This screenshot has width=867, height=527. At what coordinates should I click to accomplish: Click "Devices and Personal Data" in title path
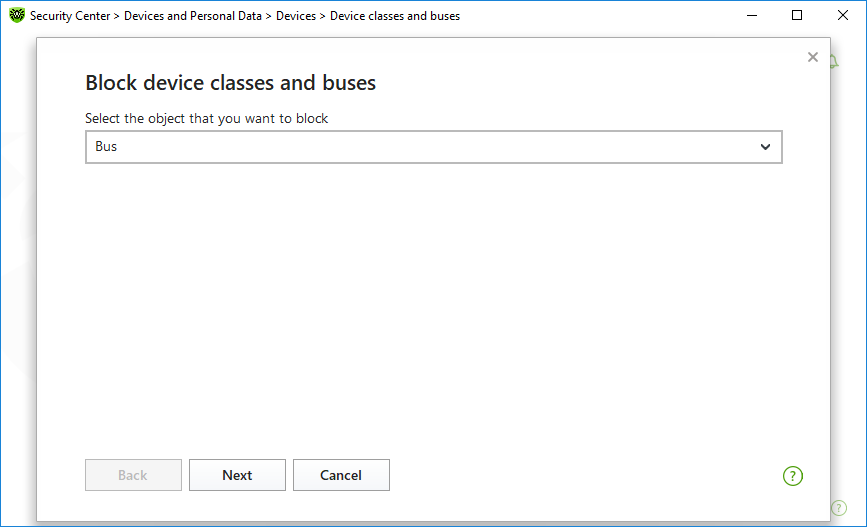click(193, 16)
